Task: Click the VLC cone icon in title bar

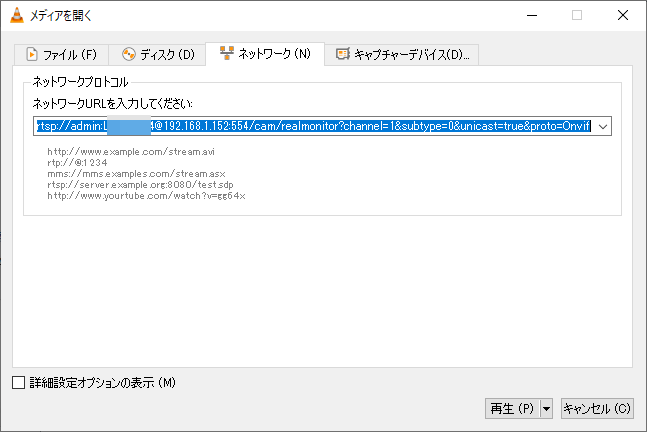Action: (17, 15)
